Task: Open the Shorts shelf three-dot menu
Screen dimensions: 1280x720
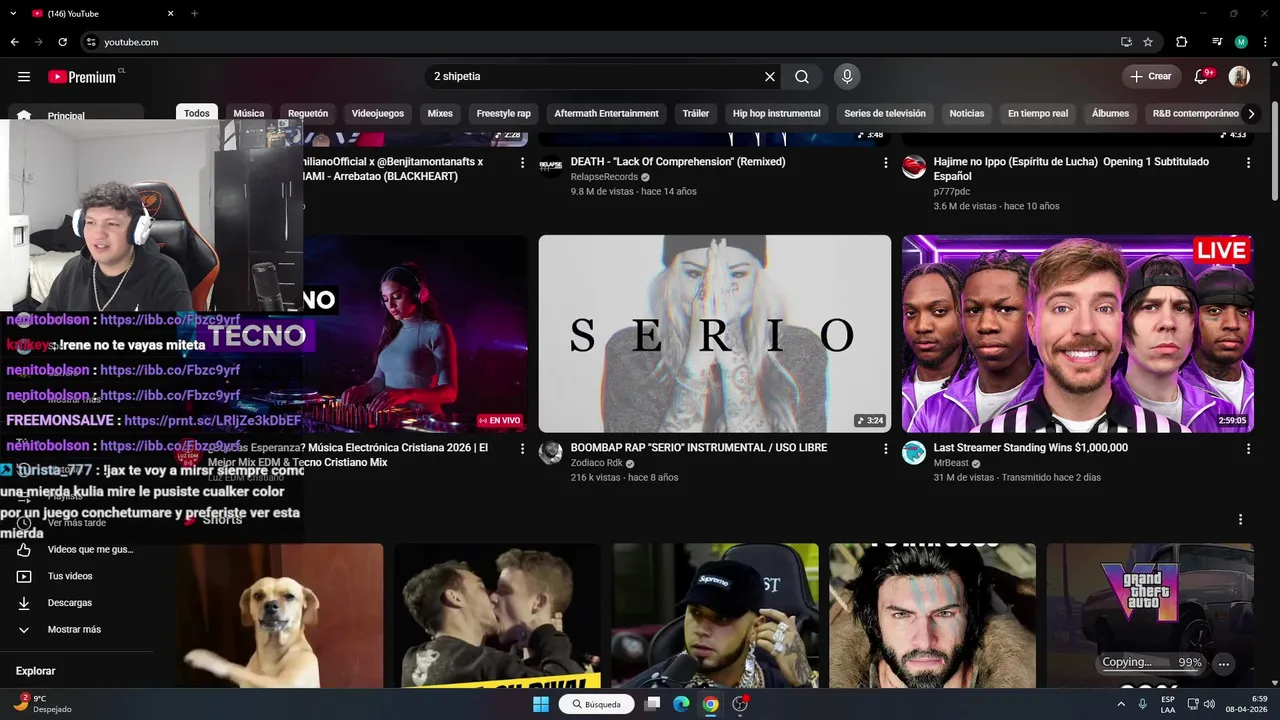Action: click(1240, 519)
